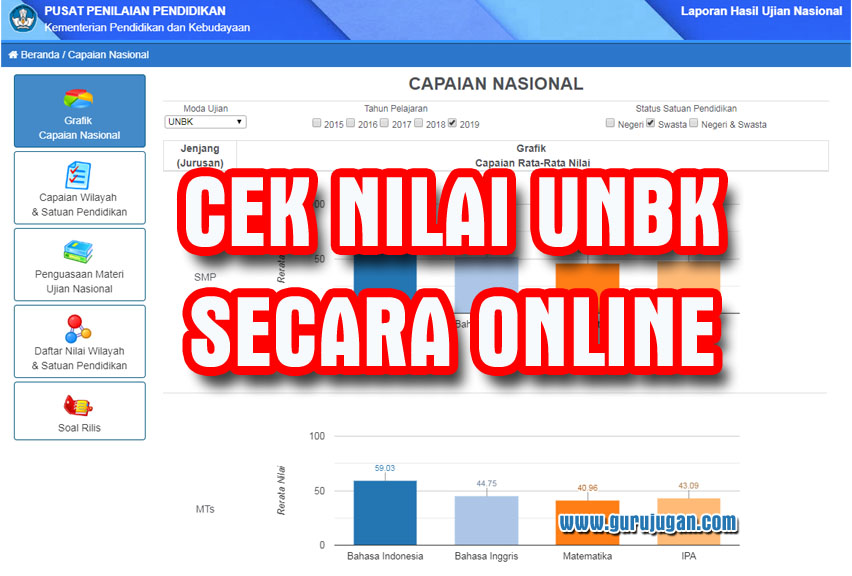The width and height of the screenshot is (852, 576).
Task: Click PUSAT PENILAIAN PENDIDIKAN header text
Action: [135, 11]
